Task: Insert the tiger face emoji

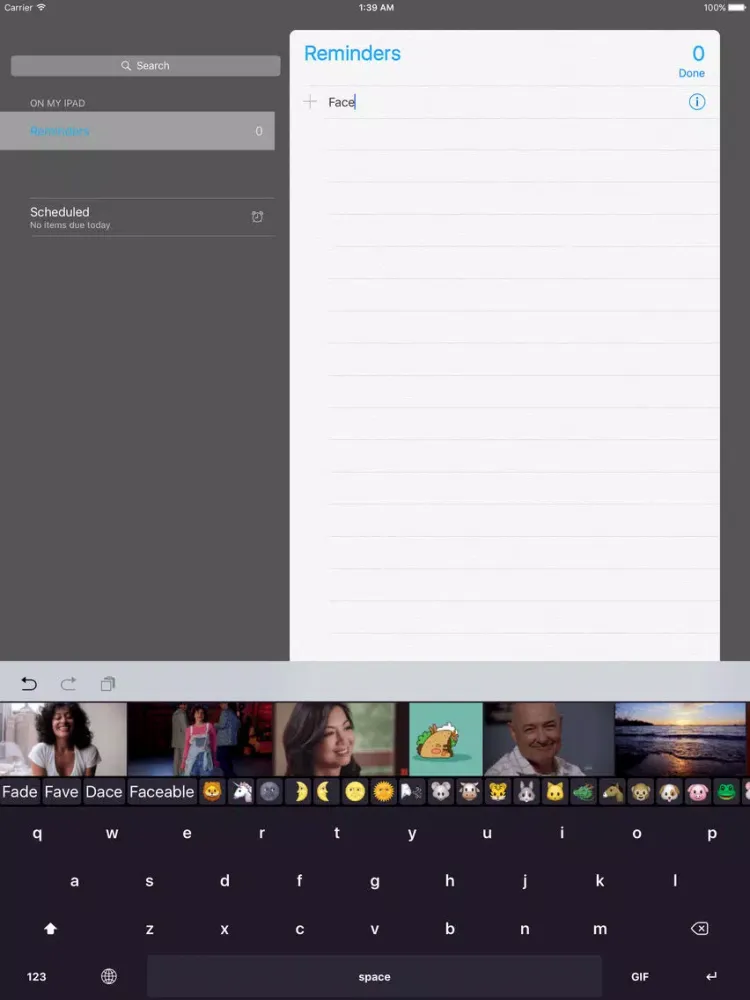Action: pos(497,791)
